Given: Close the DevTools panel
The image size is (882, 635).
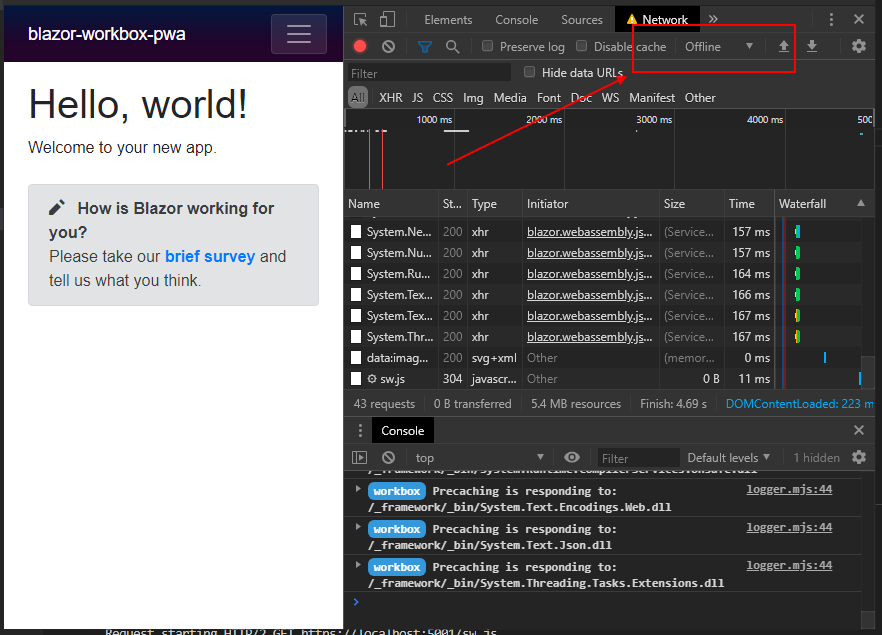Looking at the screenshot, I should click(x=858, y=19).
